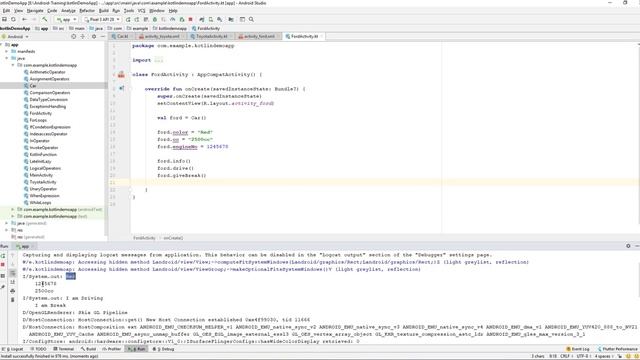Open the Terminal tool window button

point(64,349)
